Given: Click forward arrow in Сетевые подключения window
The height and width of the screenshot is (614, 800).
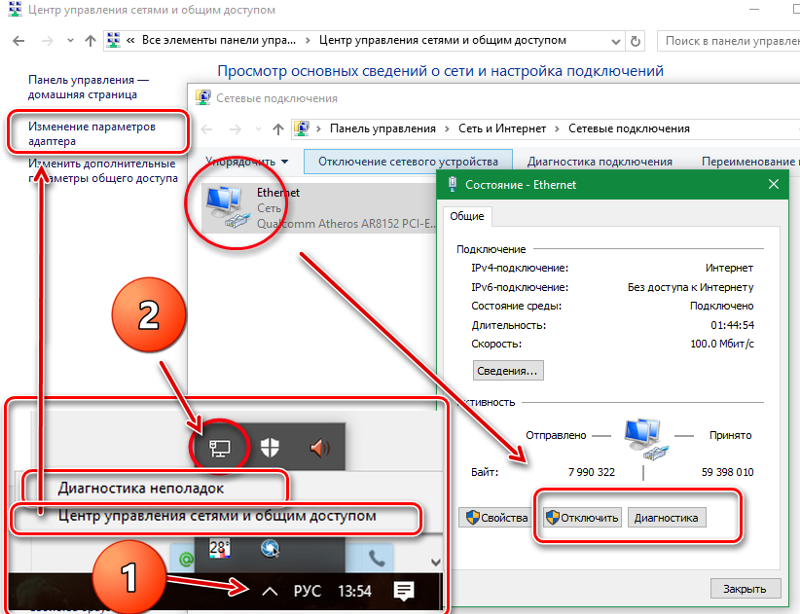Looking at the screenshot, I should coord(235,129).
